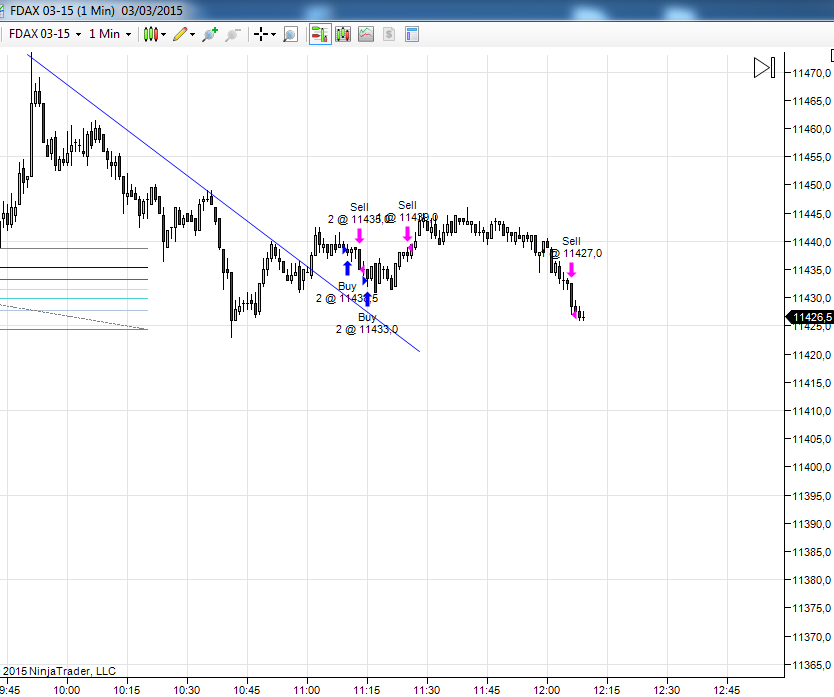The width and height of the screenshot is (834, 697).
Task: Click the current price marker 11426,5
Action: [810, 318]
